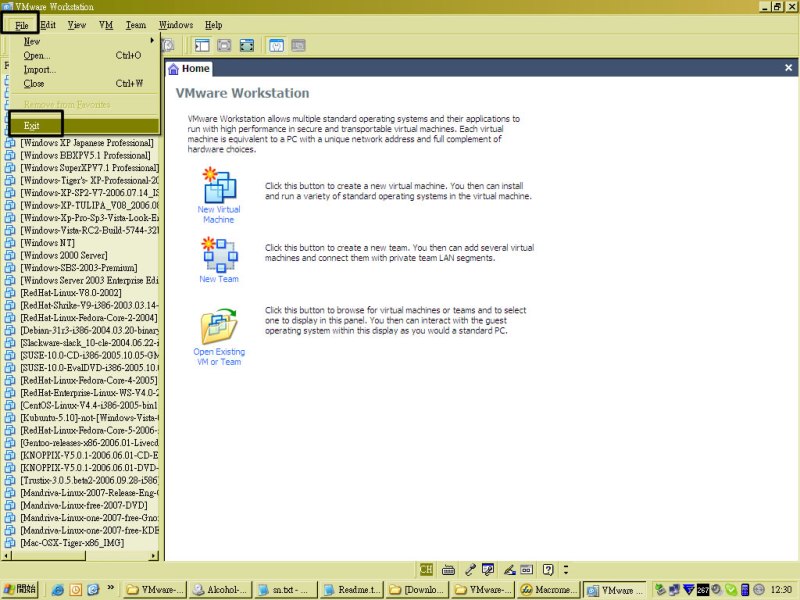The image size is (800, 600).
Task: Switch to Readme.t taskbar window
Action: click(x=352, y=590)
